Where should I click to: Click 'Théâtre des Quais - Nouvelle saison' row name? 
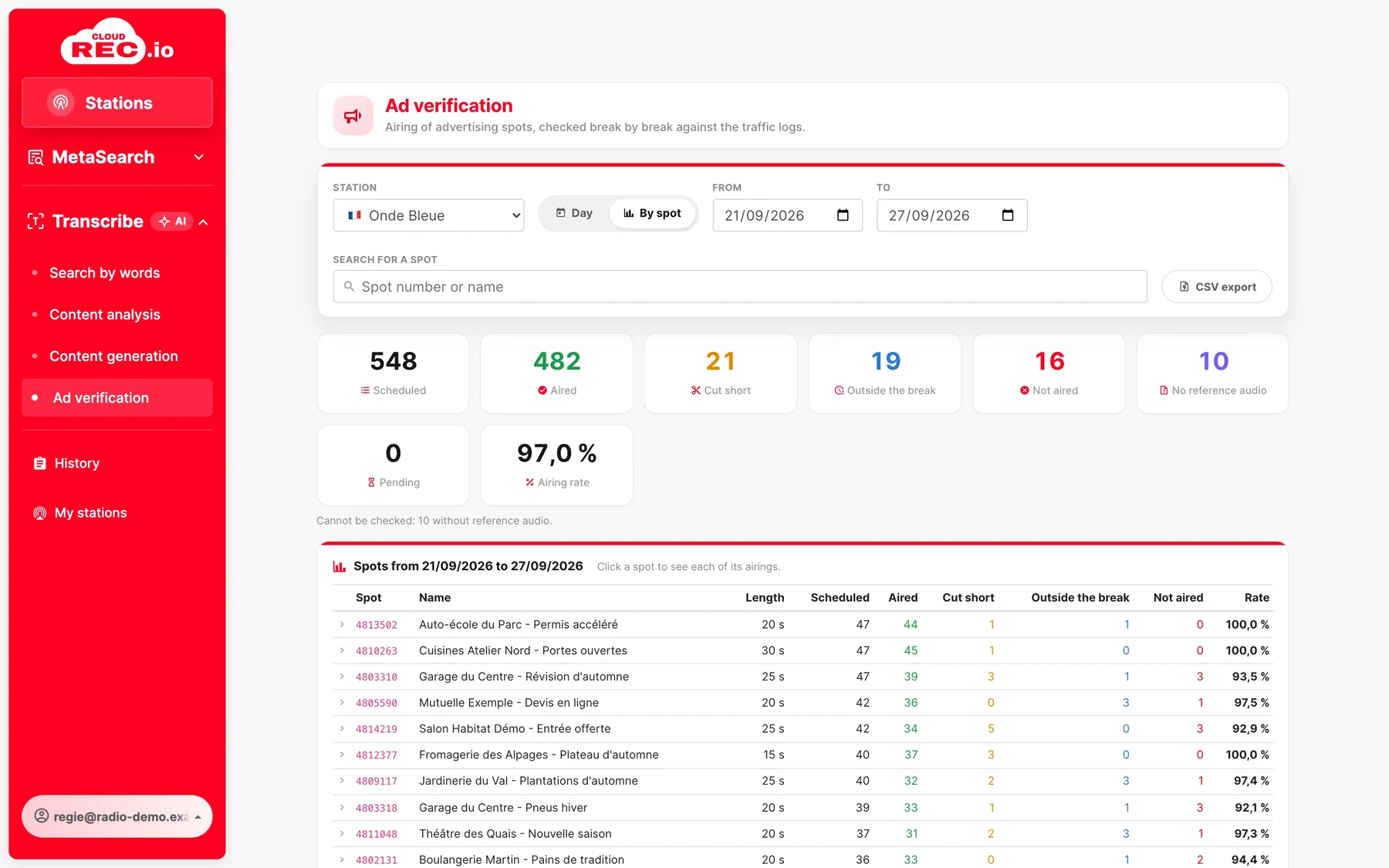point(515,834)
